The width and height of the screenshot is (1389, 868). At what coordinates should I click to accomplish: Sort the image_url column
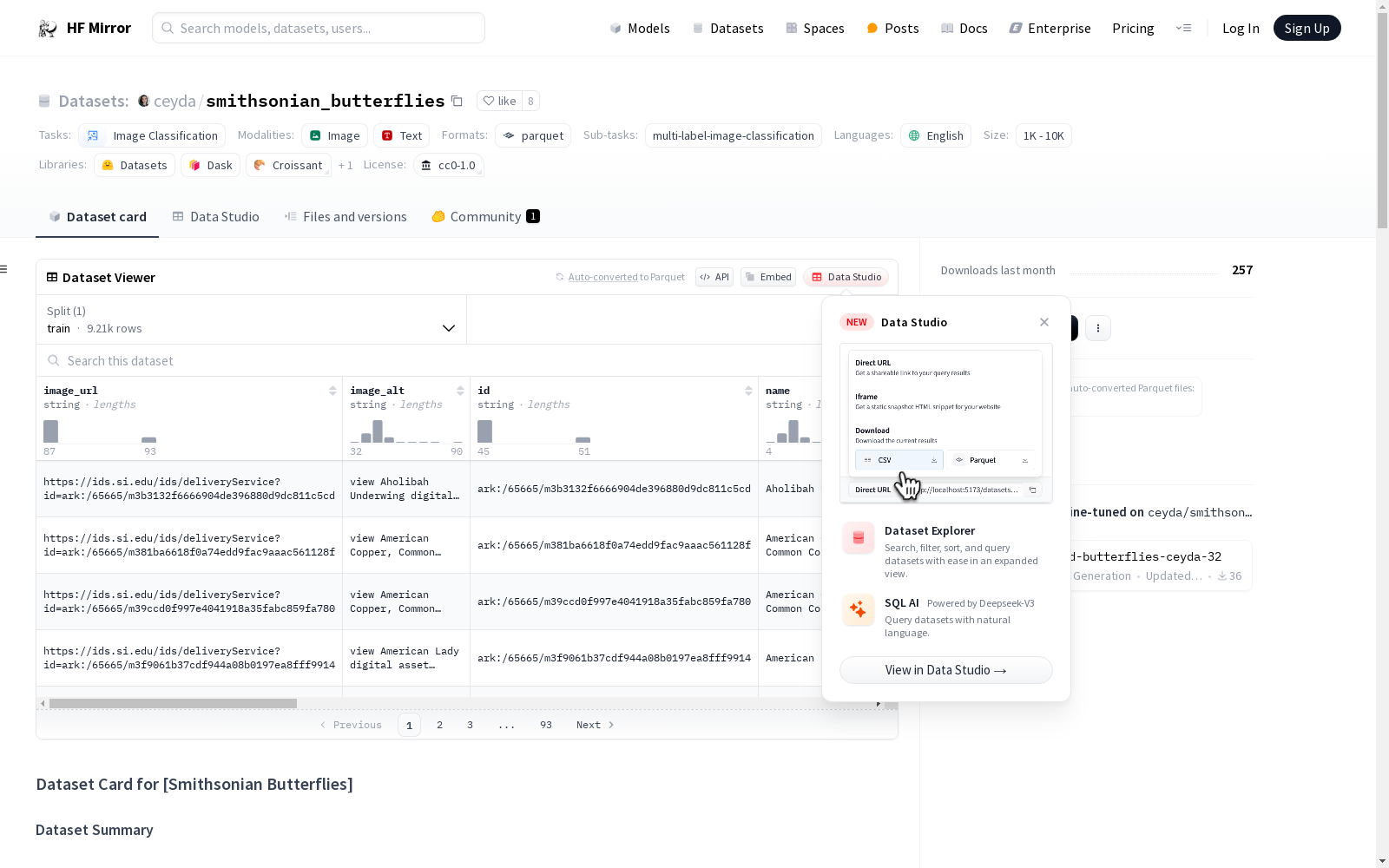tap(332, 391)
